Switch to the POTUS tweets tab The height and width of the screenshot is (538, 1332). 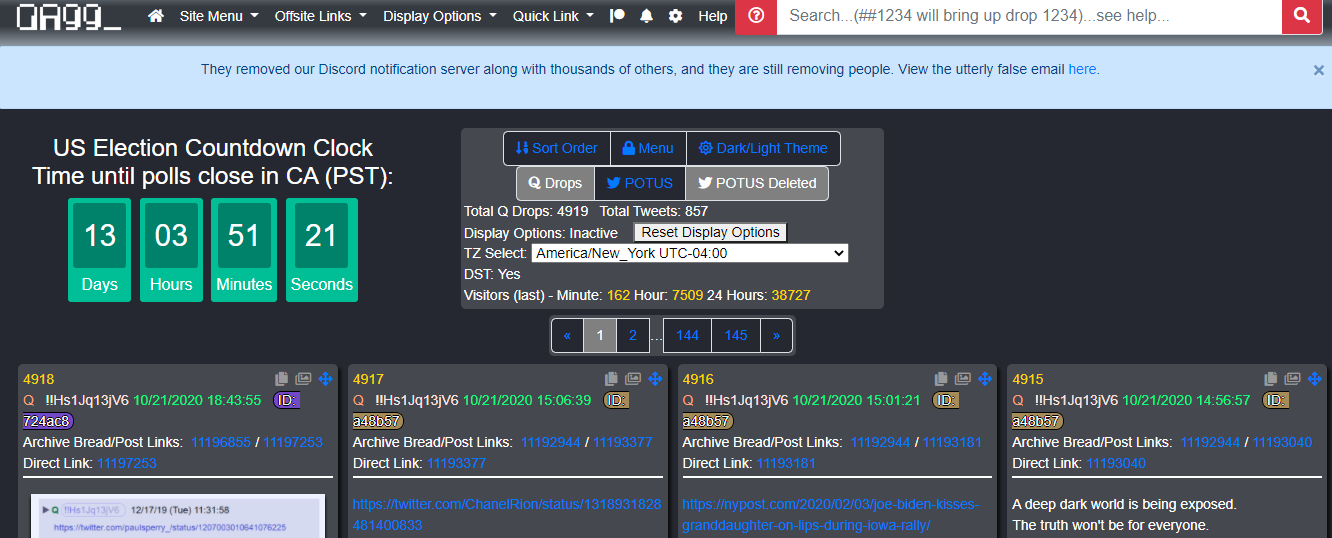point(640,183)
